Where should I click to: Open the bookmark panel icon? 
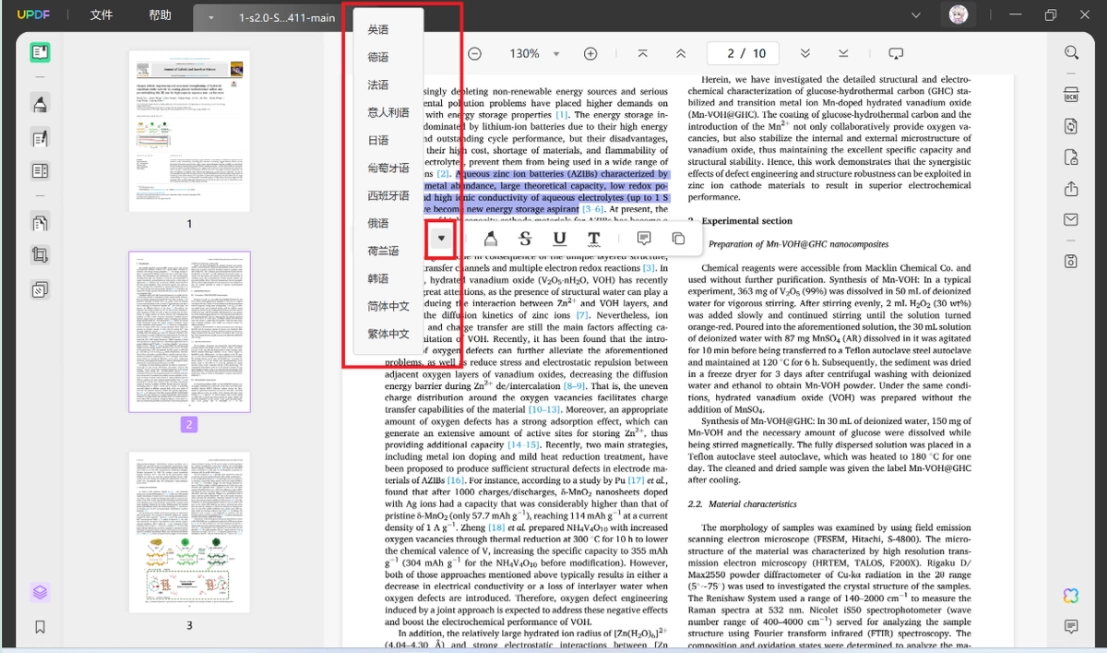click(x=40, y=627)
